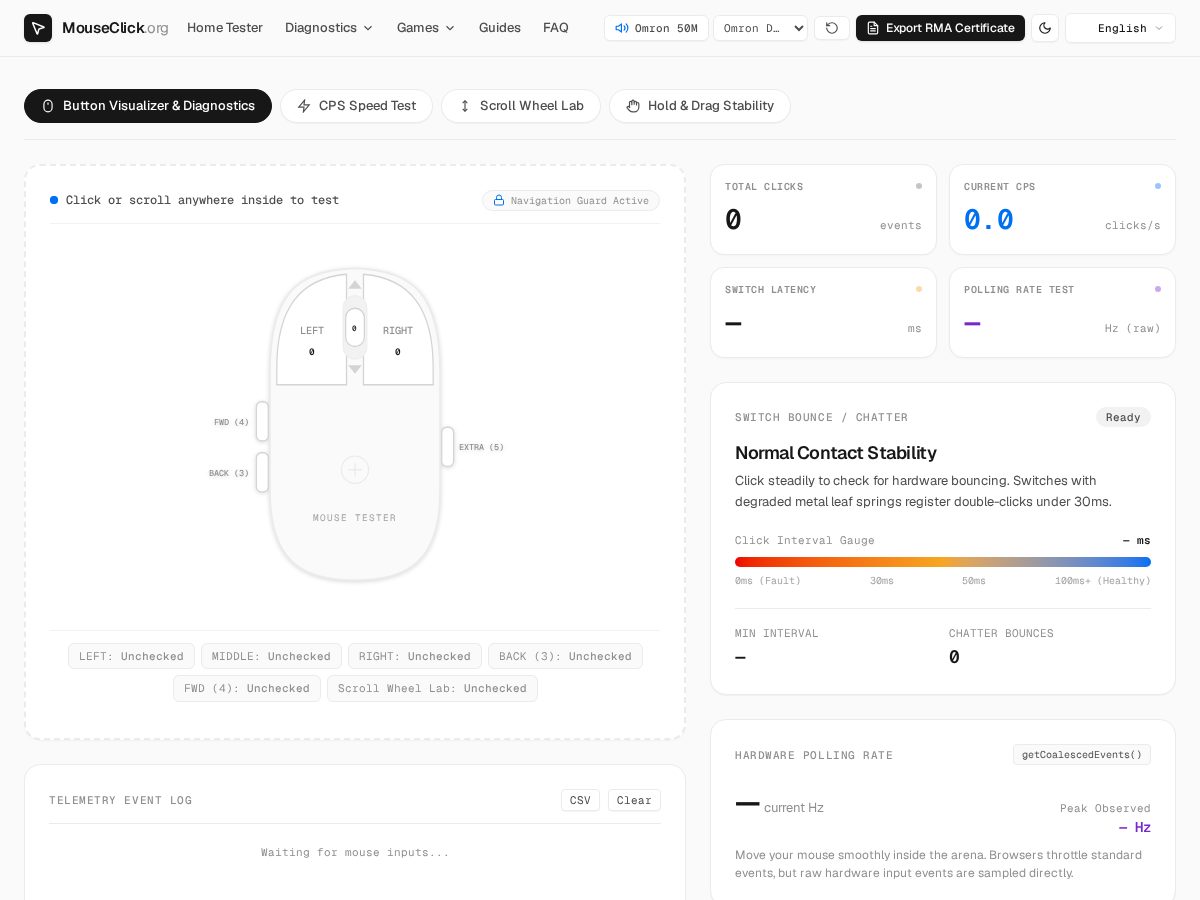Export the telemetry log as CSV
The width and height of the screenshot is (1200, 900).
(580, 800)
